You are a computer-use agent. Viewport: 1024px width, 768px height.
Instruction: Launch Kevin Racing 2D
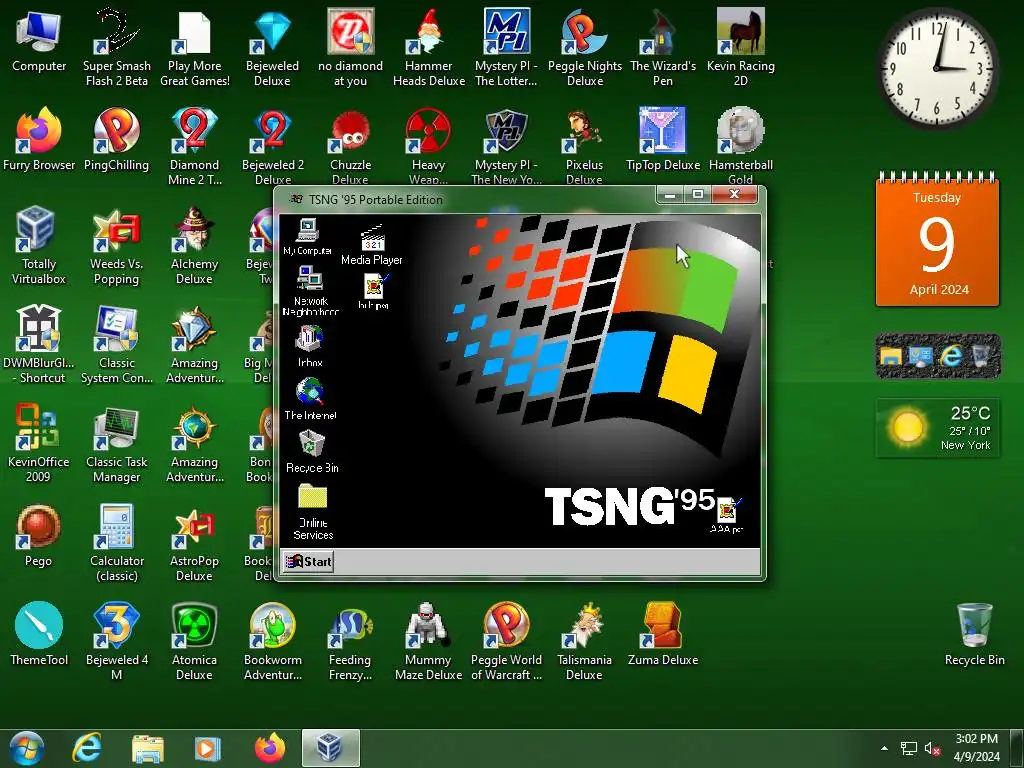(741, 47)
